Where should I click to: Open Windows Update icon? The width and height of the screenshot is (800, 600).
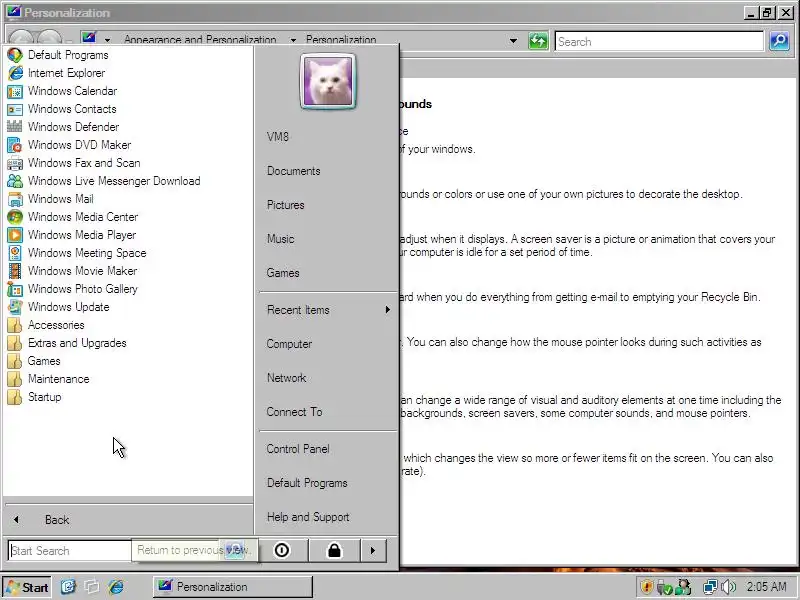point(15,307)
